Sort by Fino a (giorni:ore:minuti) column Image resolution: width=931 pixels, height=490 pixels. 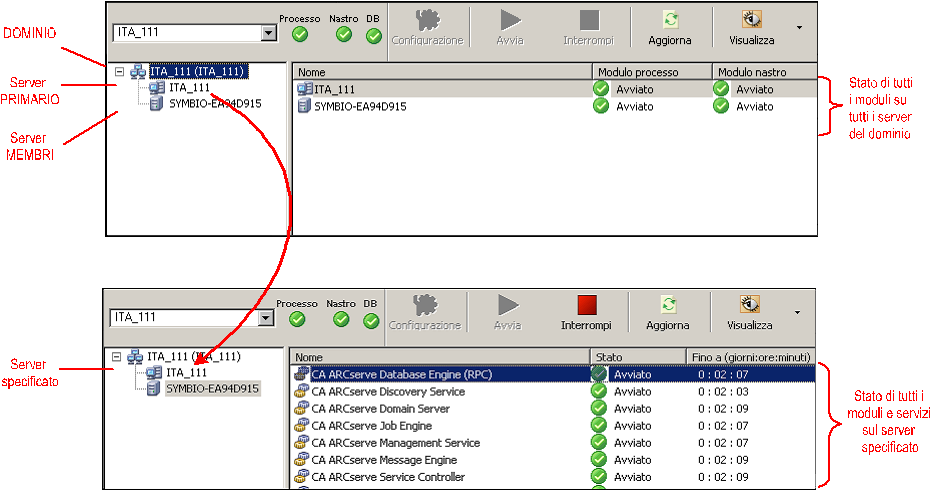(x=751, y=357)
